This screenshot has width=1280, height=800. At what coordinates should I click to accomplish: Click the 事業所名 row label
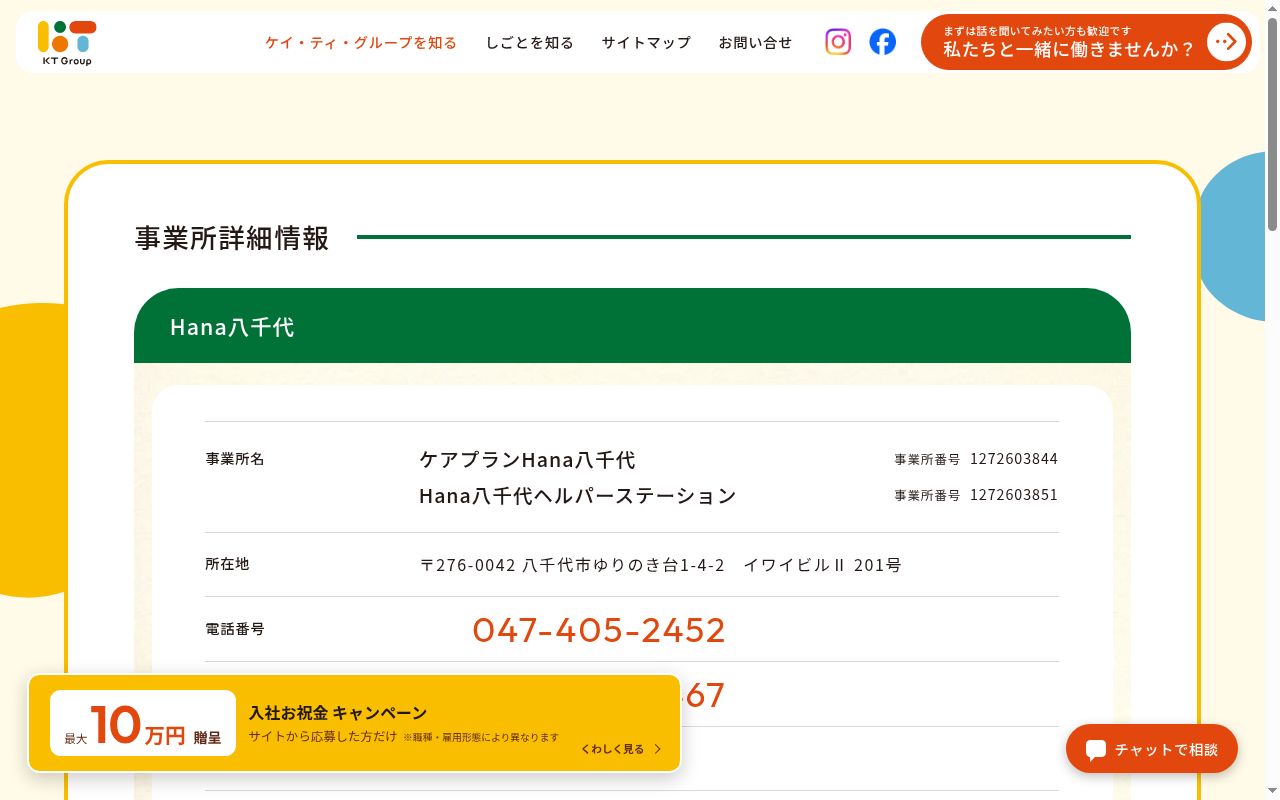click(235, 459)
